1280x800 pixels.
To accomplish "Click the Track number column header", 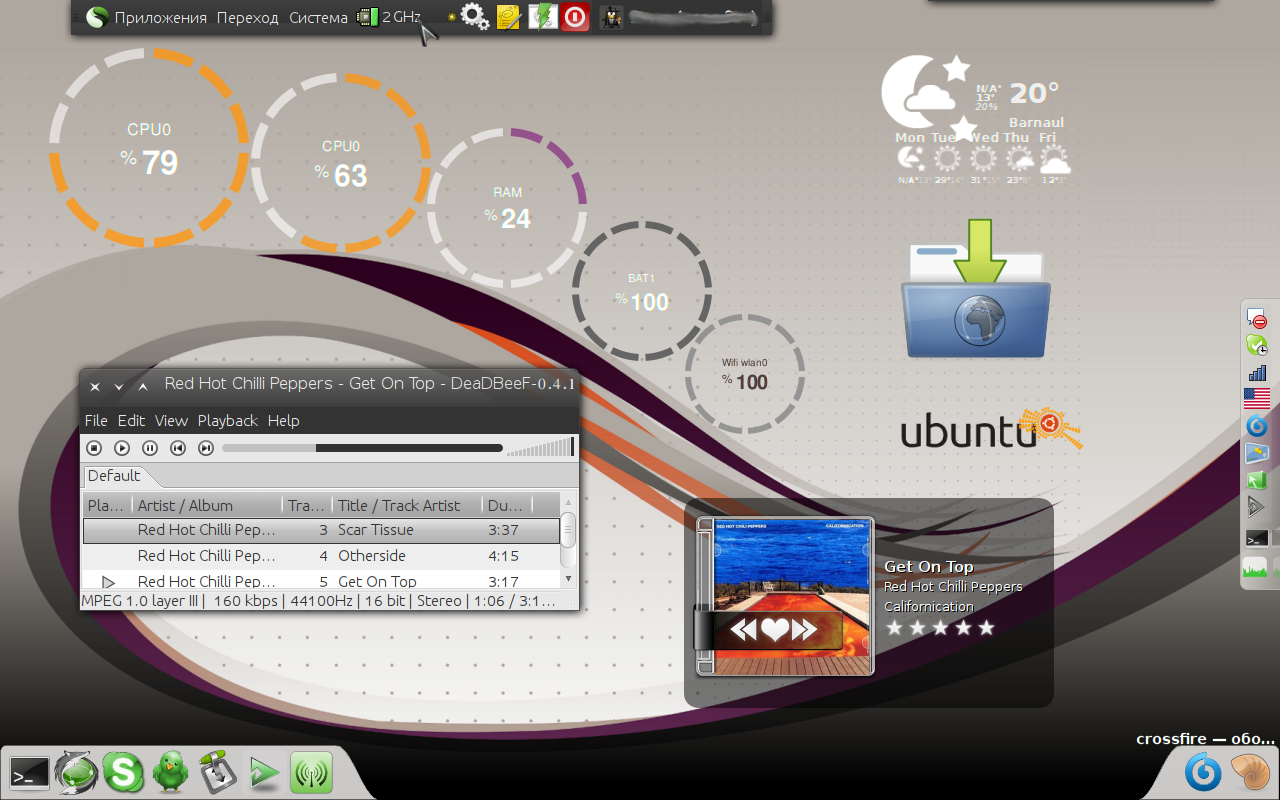I will (307, 505).
